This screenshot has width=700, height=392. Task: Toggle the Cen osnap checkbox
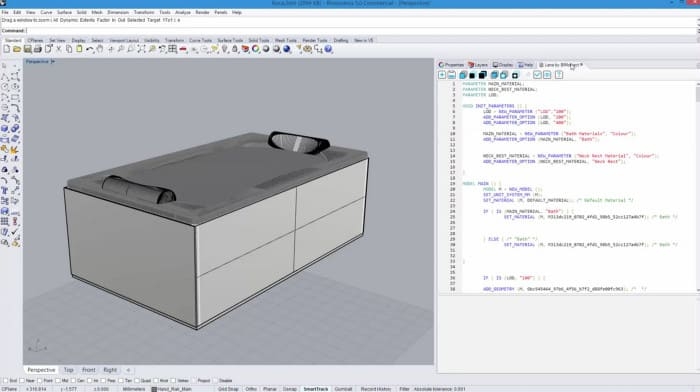[x=73, y=381]
